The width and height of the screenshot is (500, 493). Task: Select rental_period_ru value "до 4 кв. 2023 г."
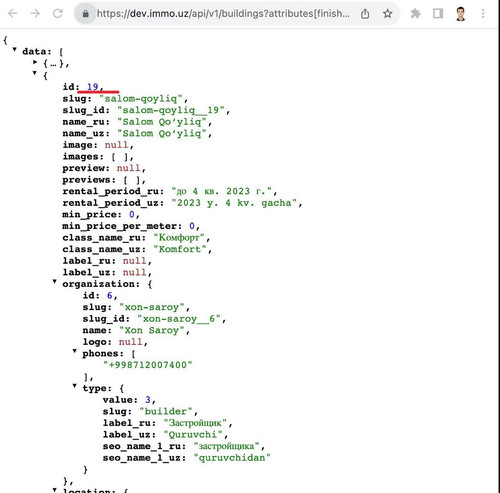(x=222, y=191)
